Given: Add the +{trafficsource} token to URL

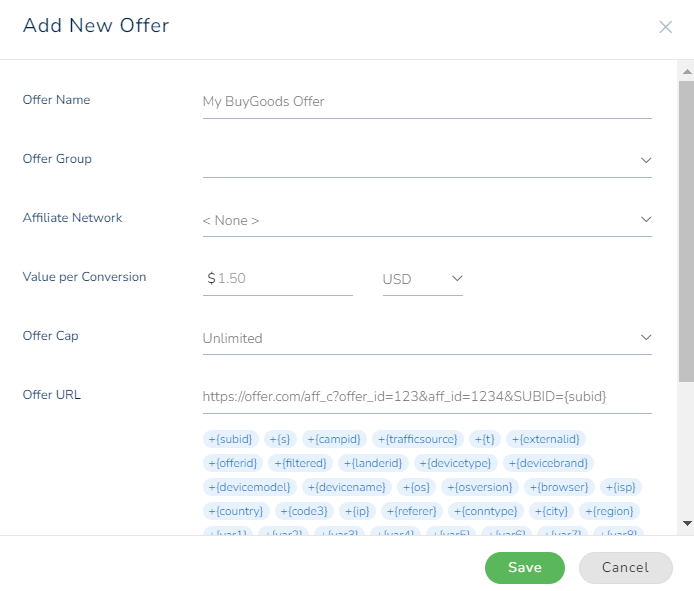Looking at the screenshot, I should 418,439.
